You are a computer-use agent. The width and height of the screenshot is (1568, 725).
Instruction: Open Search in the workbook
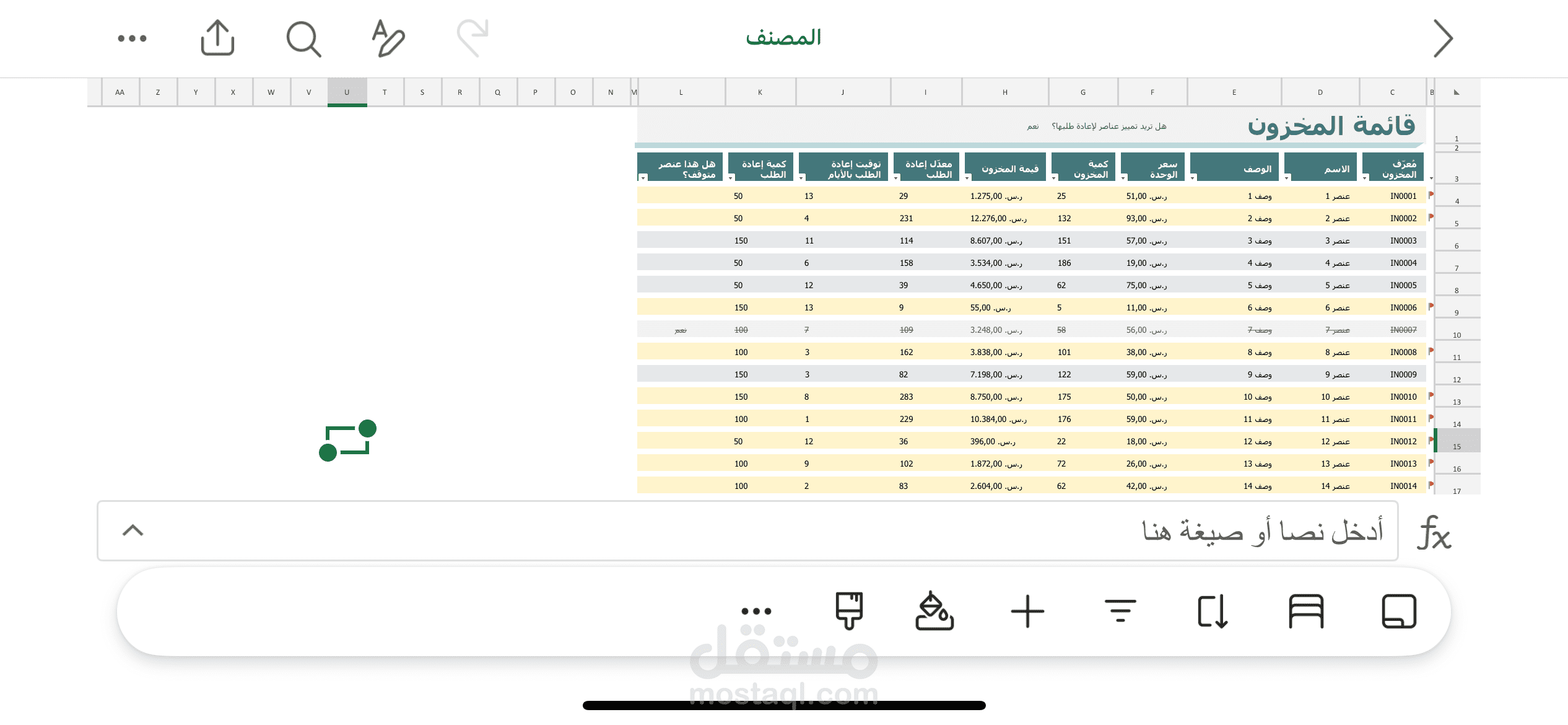[303, 38]
